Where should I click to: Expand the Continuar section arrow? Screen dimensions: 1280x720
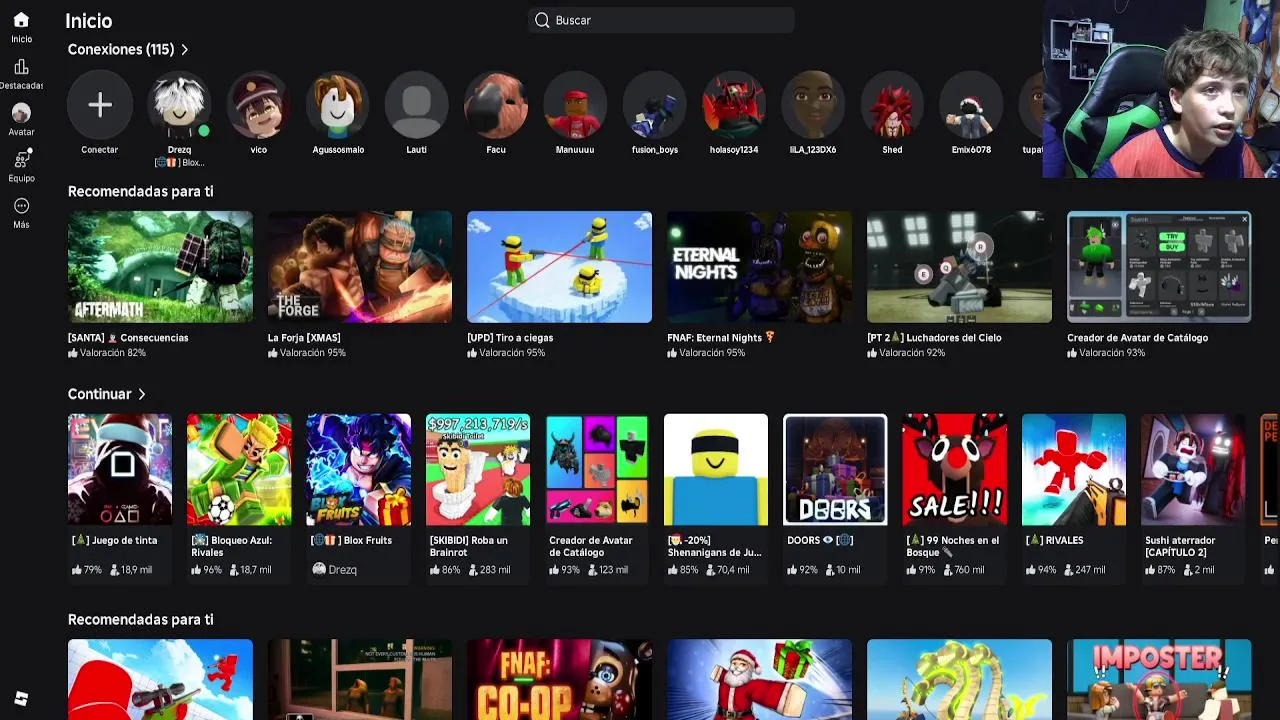click(142, 394)
